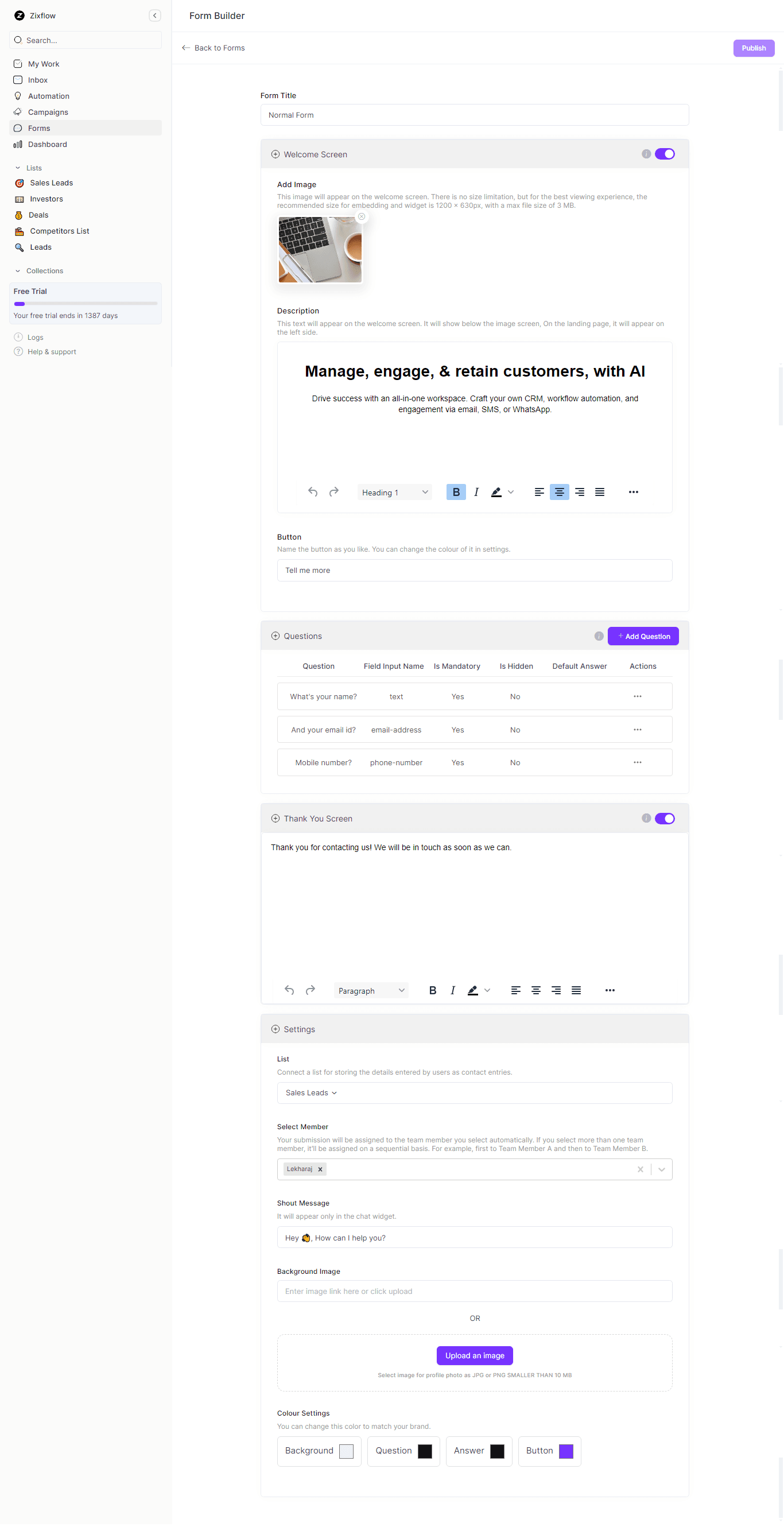
Task: Redo in the Thank You Screen editor
Action: pos(311,990)
